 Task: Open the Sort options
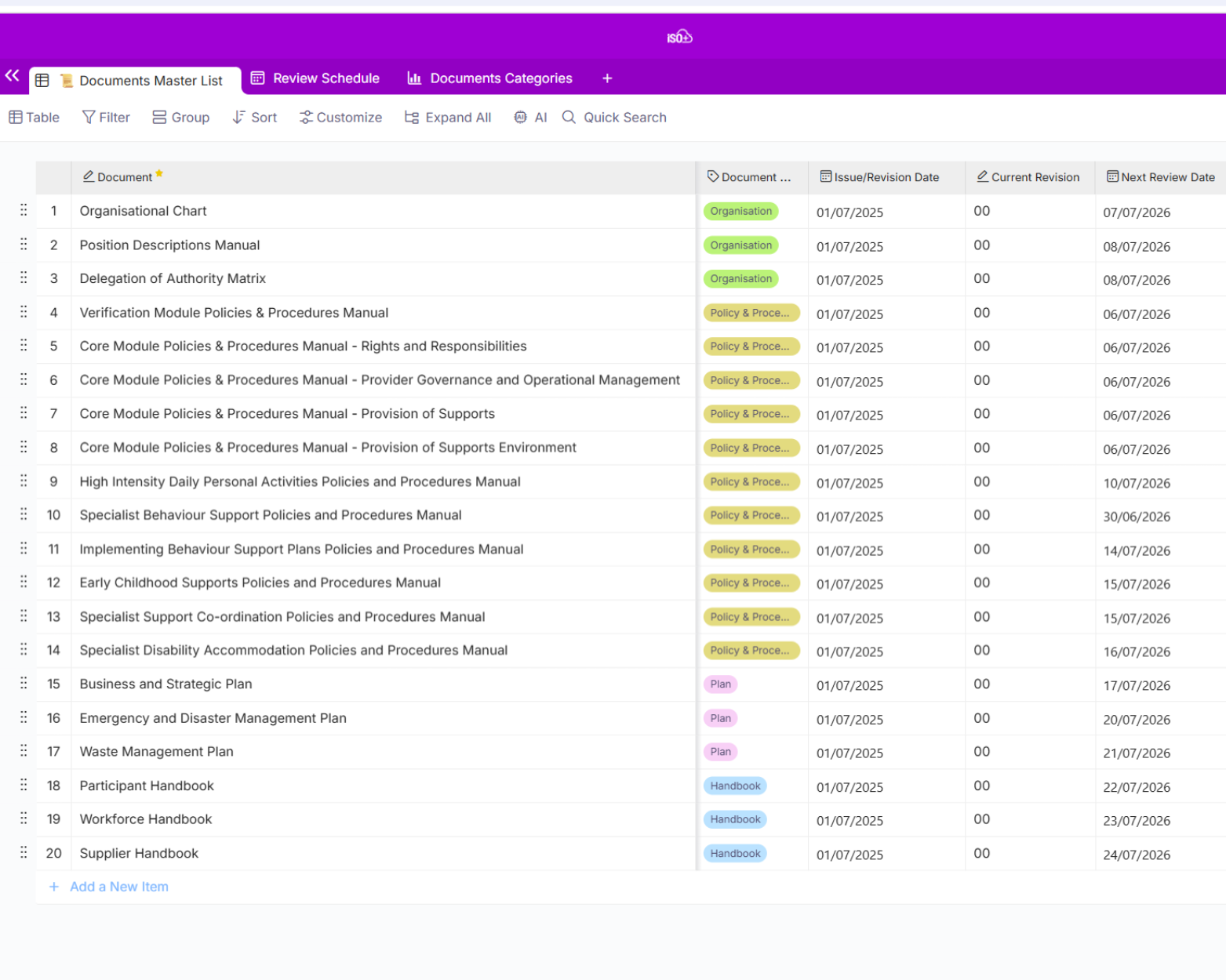(x=255, y=118)
